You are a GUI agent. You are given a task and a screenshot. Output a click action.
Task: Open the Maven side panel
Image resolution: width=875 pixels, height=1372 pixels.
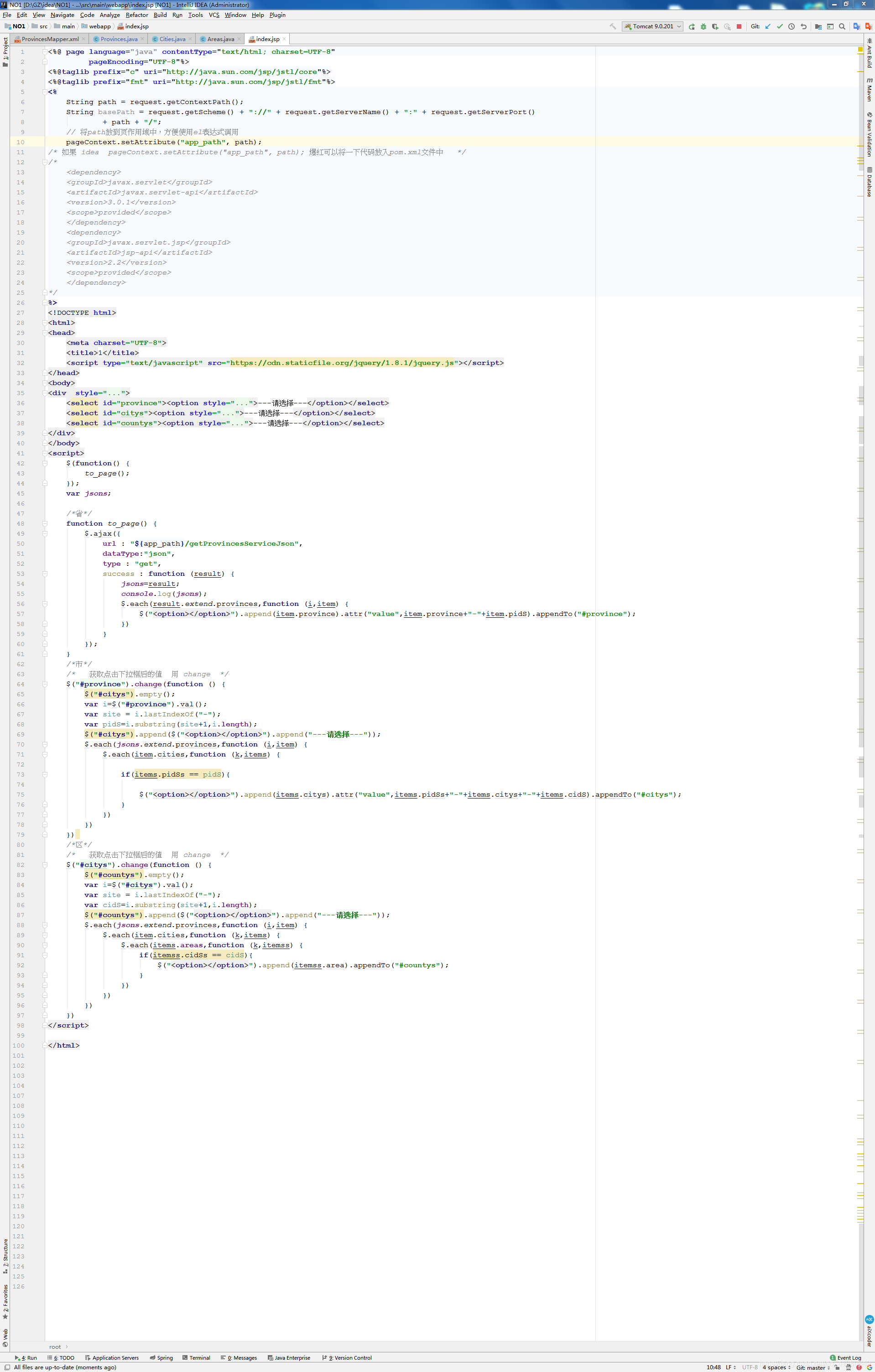[870, 90]
